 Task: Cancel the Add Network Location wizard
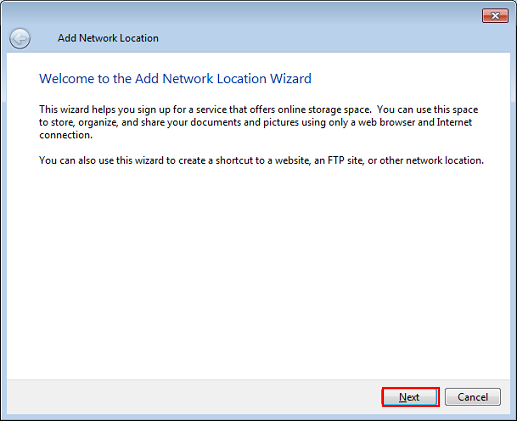tap(473, 397)
